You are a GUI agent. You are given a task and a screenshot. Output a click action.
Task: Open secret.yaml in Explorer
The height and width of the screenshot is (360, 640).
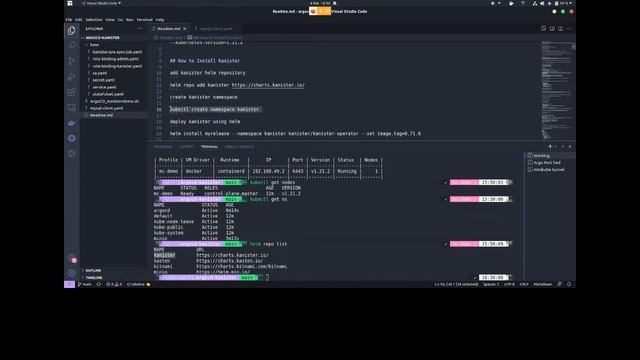[104, 80]
